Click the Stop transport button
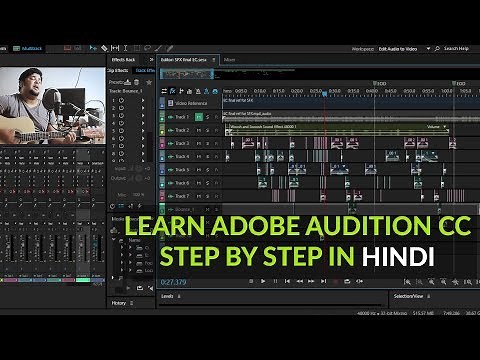480x360 pixels. tap(251, 281)
